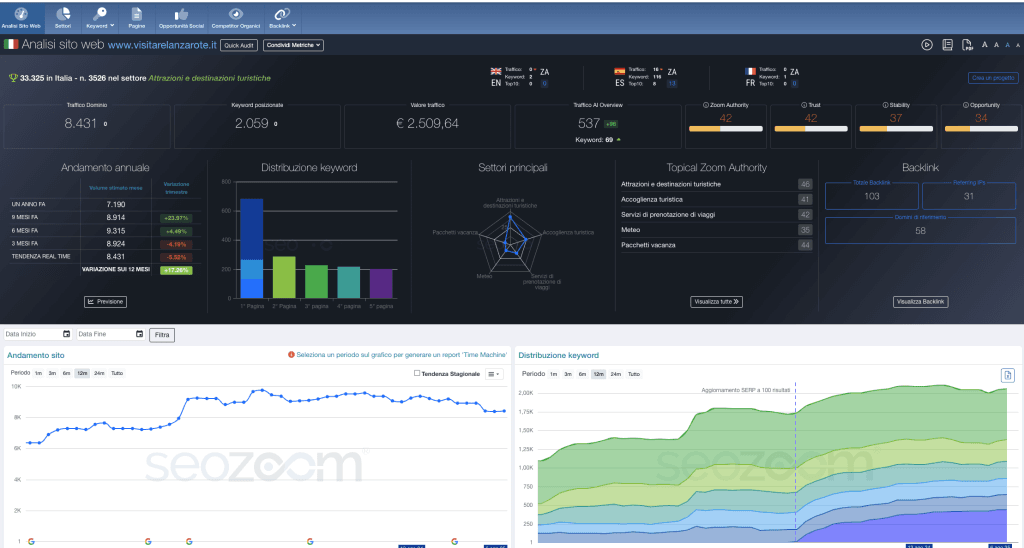Viewport: 1024px width, 548px height.
Task: Click the Spanish flag icon
Action: coord(620,72)
